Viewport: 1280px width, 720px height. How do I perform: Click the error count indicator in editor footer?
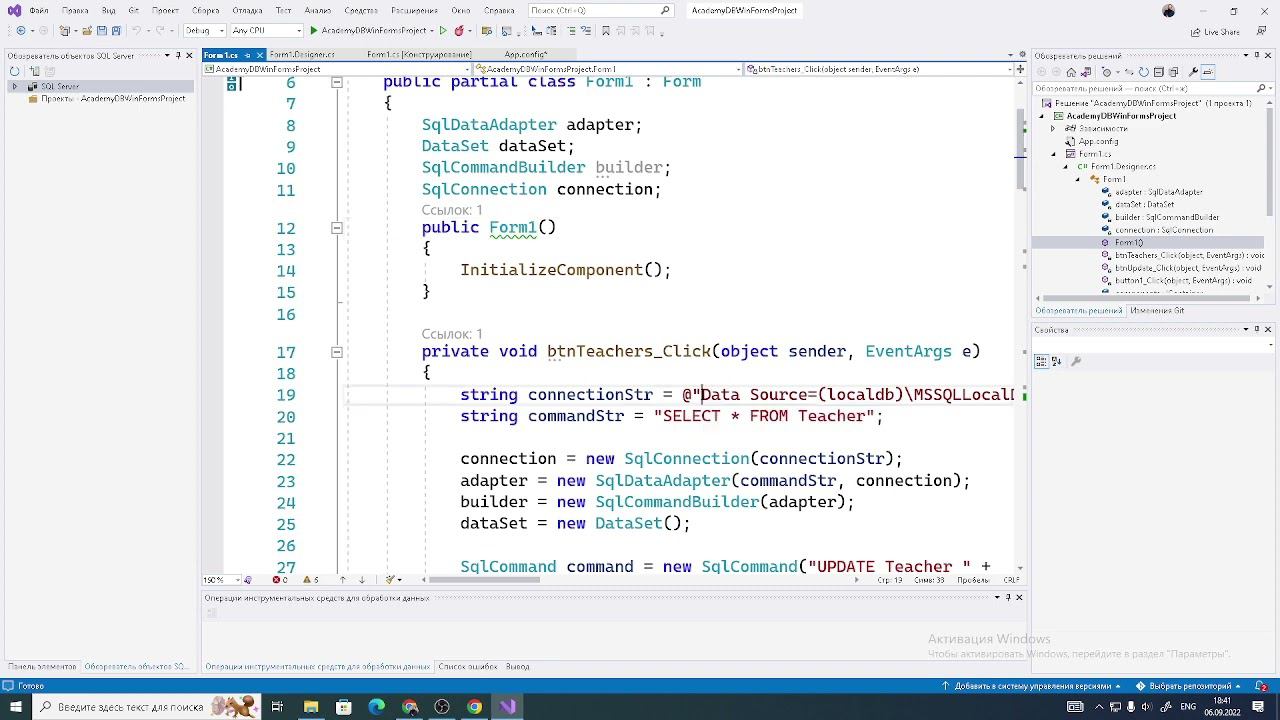coord(280,580)
